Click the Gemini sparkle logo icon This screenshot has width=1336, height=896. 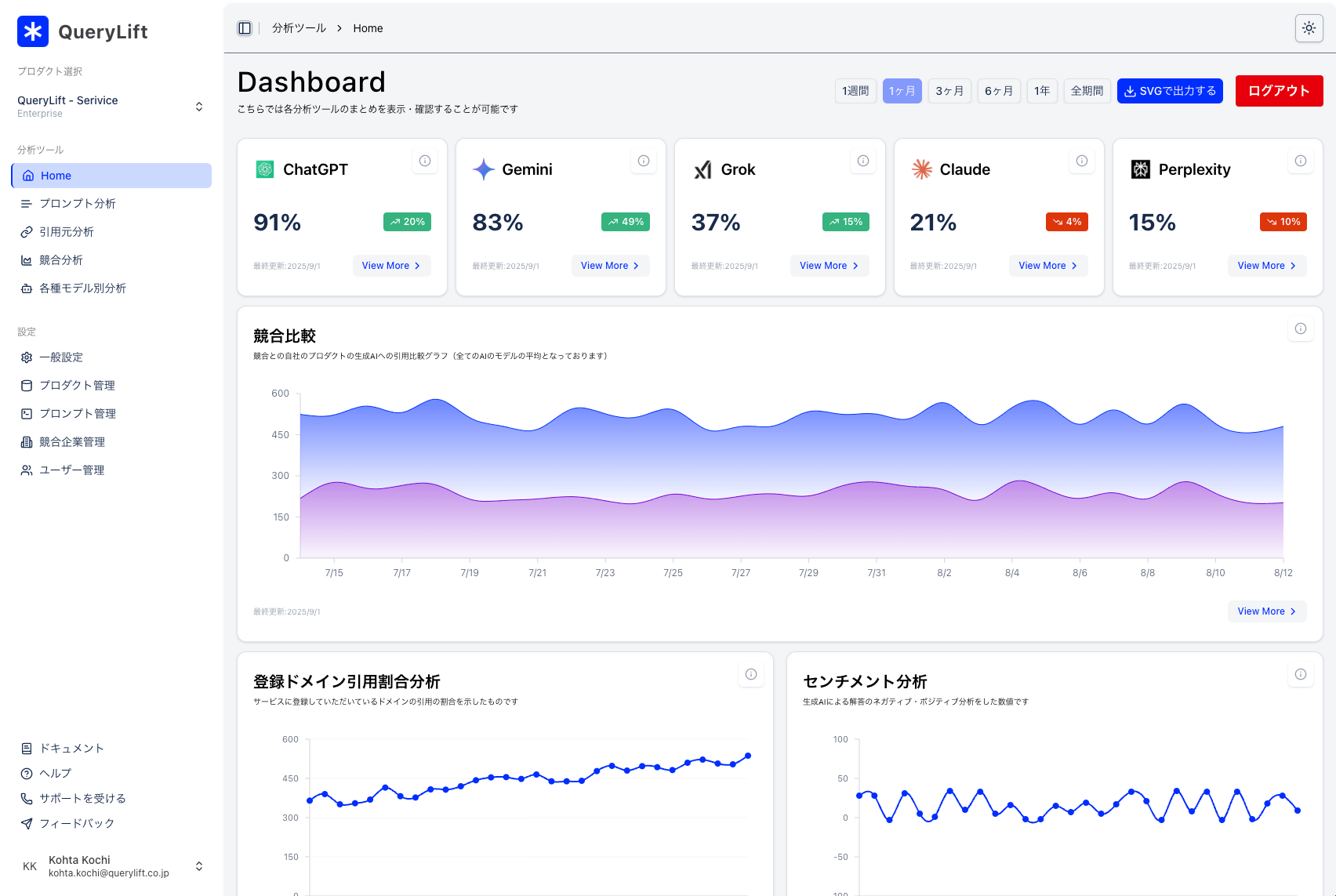tap(484, 169)
